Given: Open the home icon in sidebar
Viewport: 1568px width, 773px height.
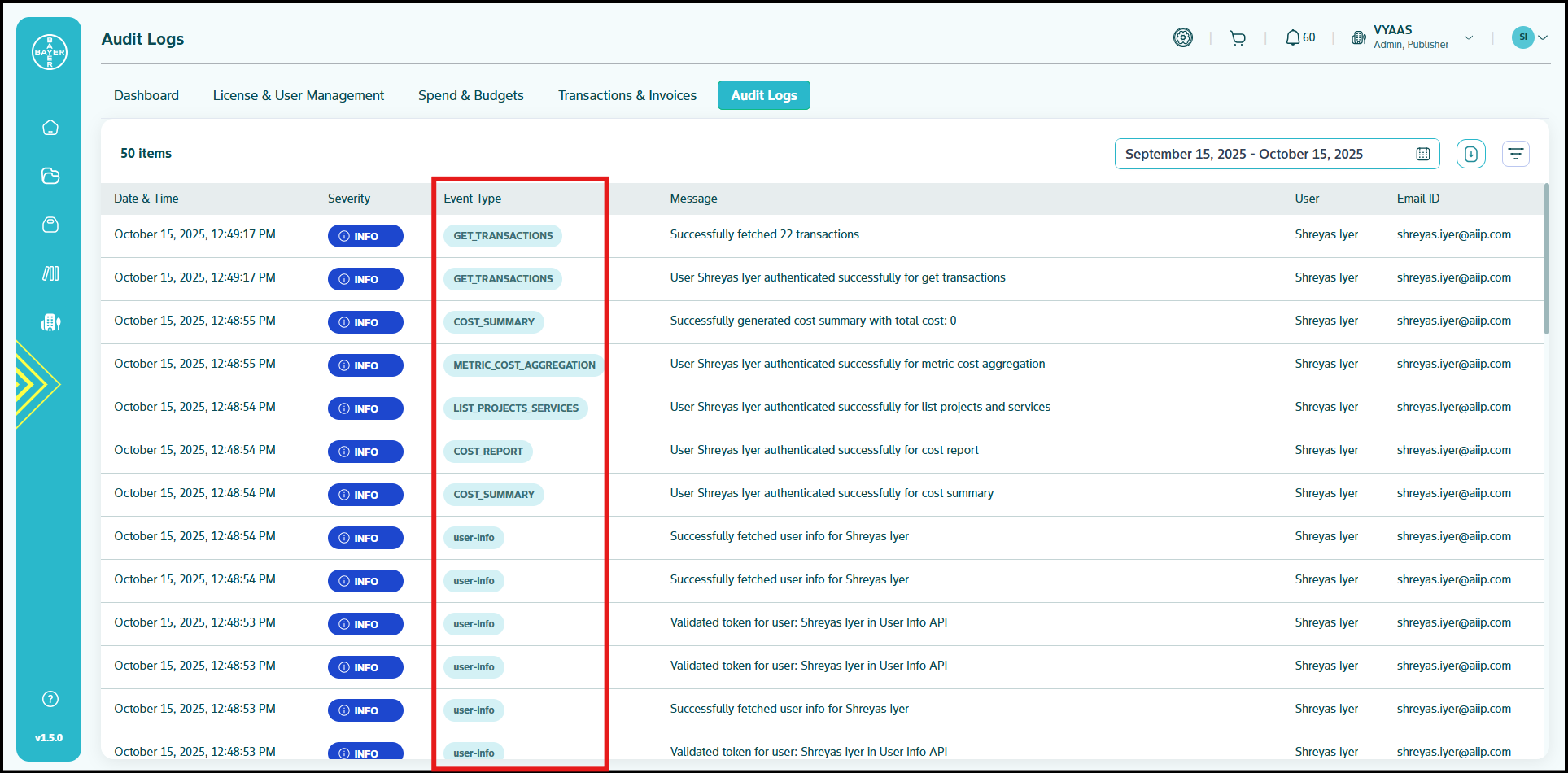Looking at the screenshot, I should tap(50, 128).
